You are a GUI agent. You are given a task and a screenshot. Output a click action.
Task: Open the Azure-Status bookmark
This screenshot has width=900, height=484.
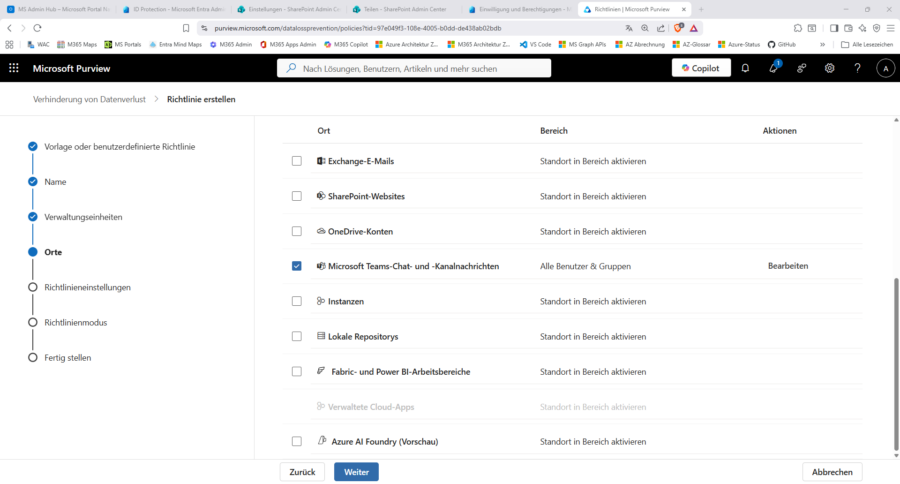(739, 44)
